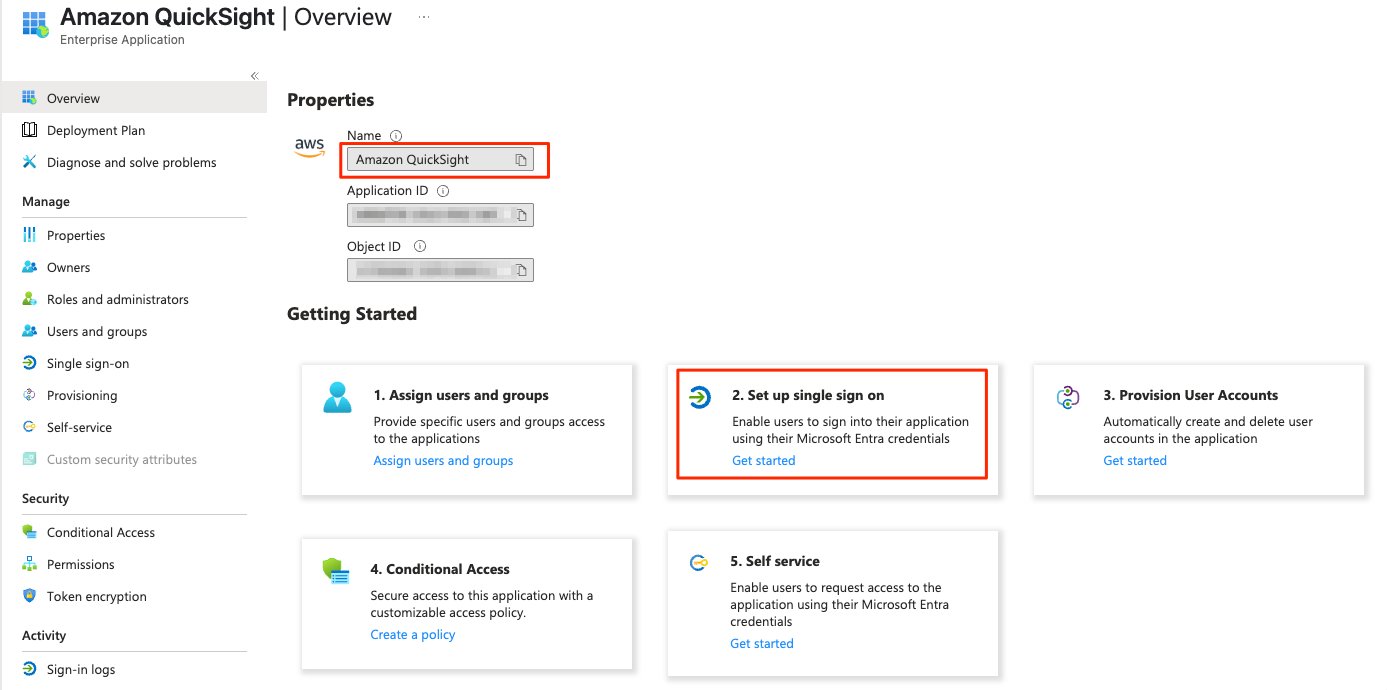Copy the Application ID to clipboard

[x=521, y=215]
